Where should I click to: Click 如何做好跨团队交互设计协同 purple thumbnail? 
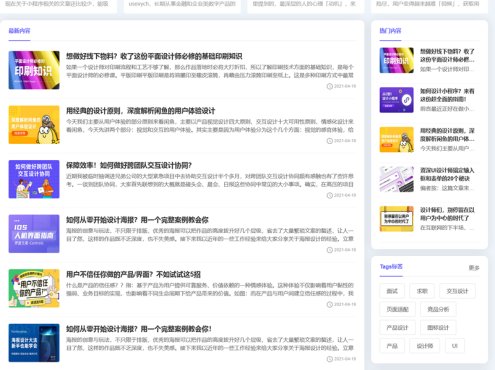[x=34, y=179]
